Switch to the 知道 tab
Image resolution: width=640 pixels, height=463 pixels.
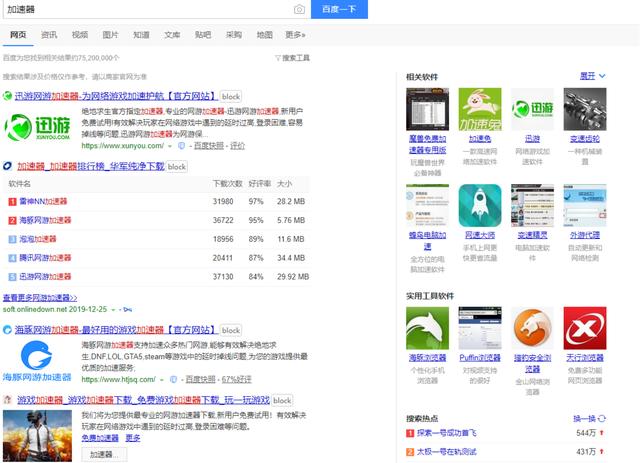coord(141,35)
